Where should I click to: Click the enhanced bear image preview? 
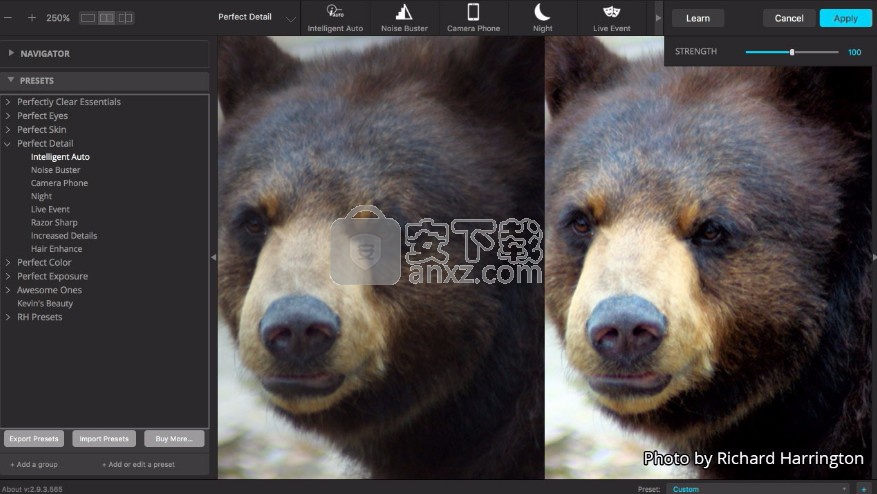coord(708,257)
